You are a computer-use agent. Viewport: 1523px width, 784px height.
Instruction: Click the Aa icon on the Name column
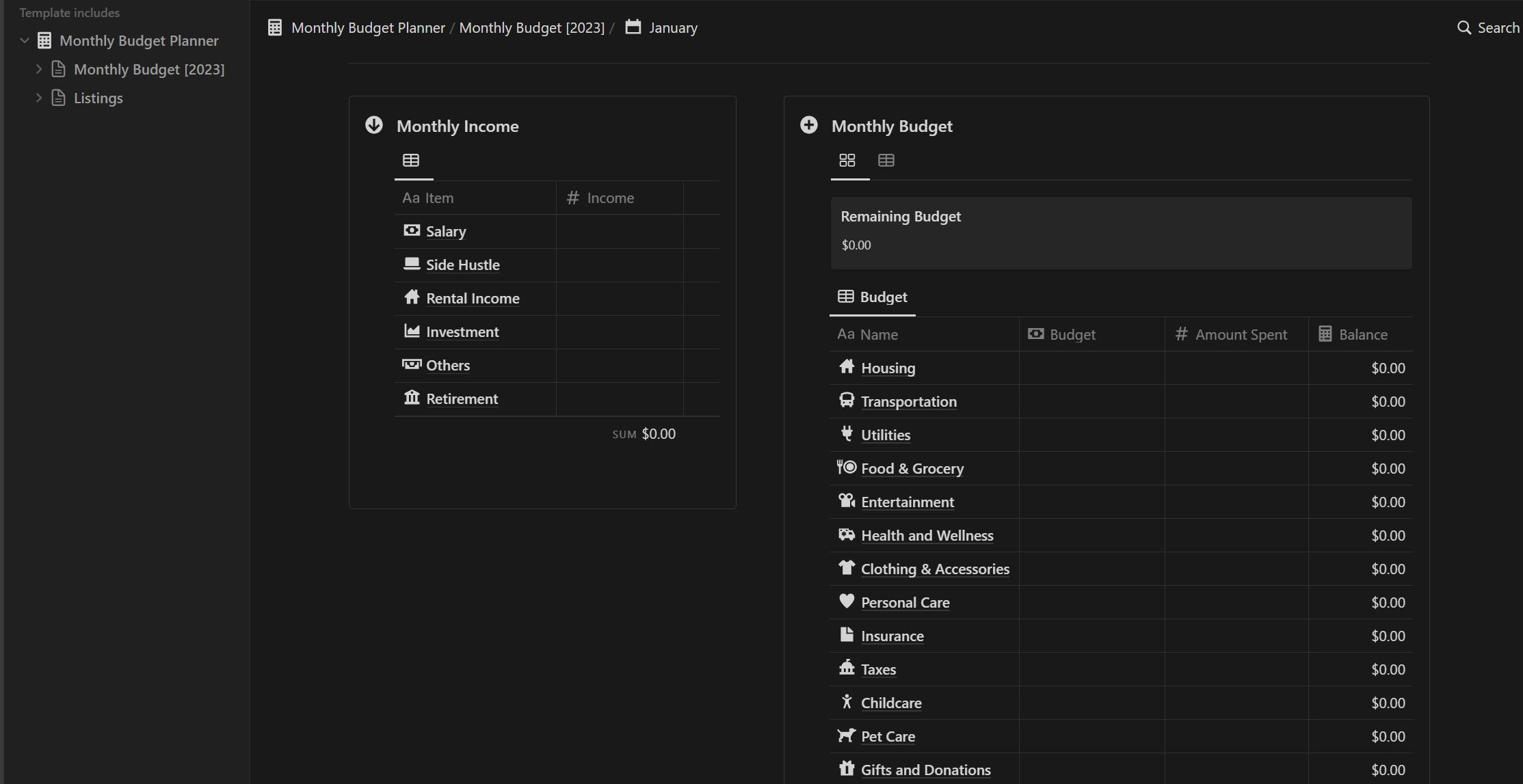click(x=845, y=334)
